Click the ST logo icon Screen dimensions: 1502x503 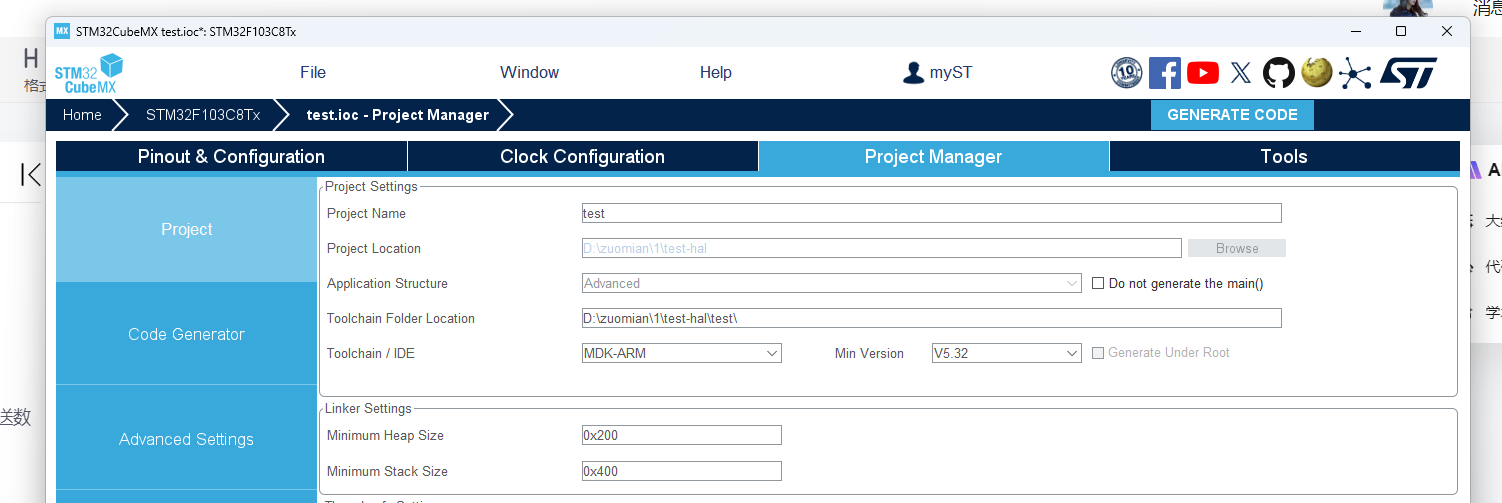[x=1408, y=72]
